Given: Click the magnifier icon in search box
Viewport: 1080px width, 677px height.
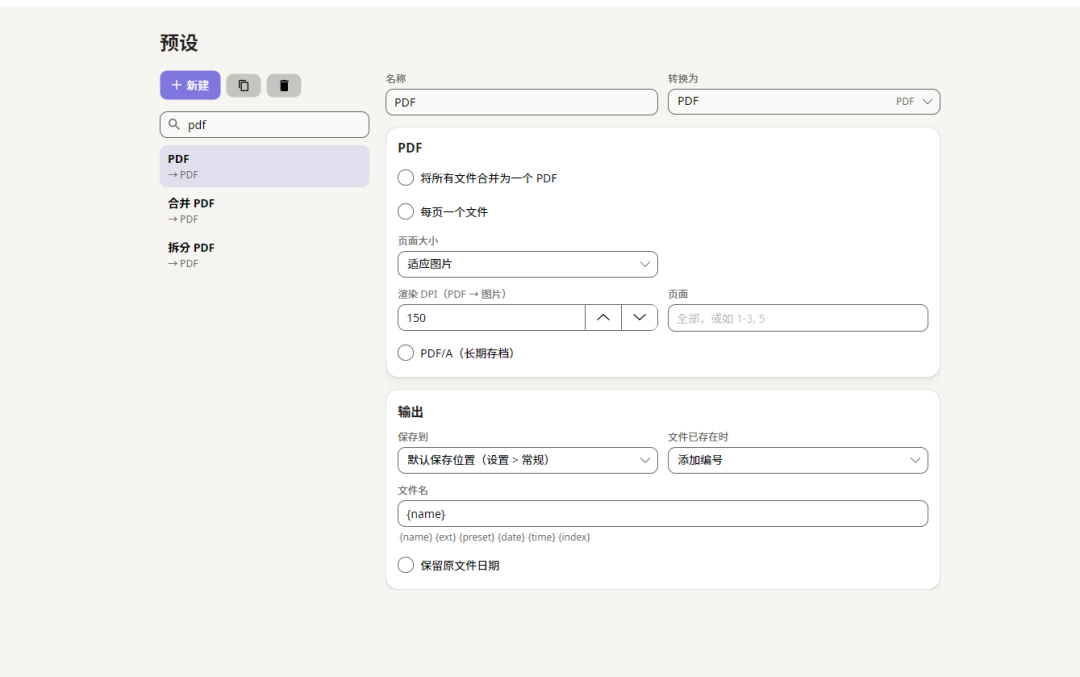Looking at the screenshot, I should pyautogui.click(x=174, y=125).
